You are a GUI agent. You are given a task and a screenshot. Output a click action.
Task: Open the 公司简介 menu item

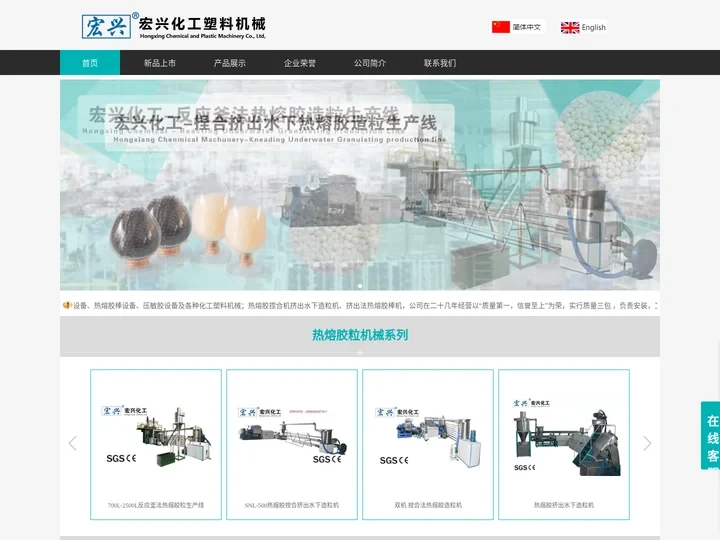click(370, 63)
